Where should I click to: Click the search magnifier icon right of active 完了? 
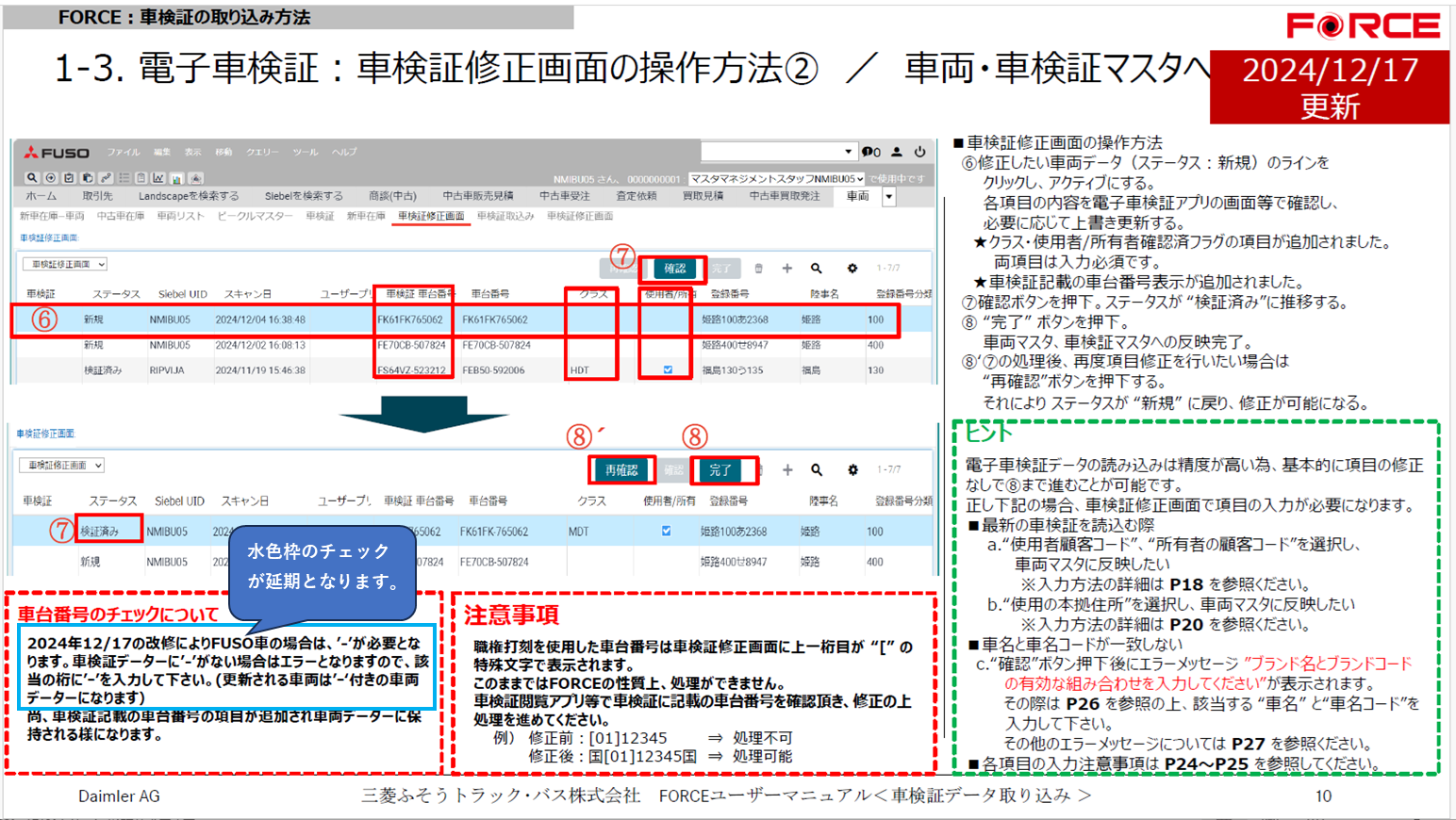(817, 469)
